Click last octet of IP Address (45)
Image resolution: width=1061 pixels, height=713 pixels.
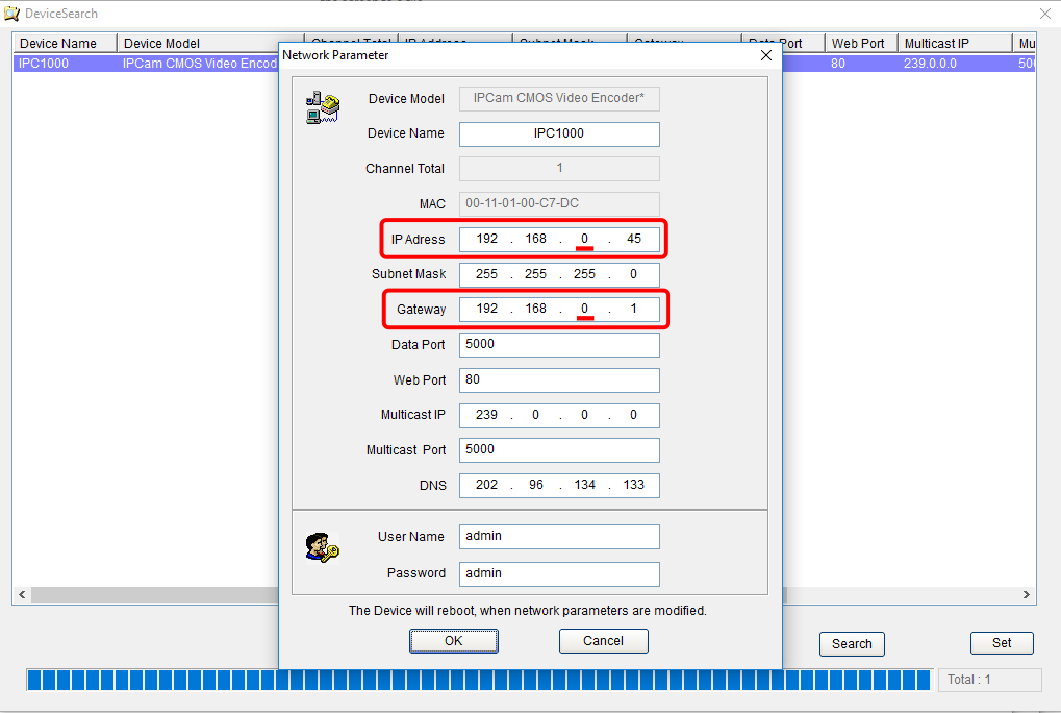point(633,239)
